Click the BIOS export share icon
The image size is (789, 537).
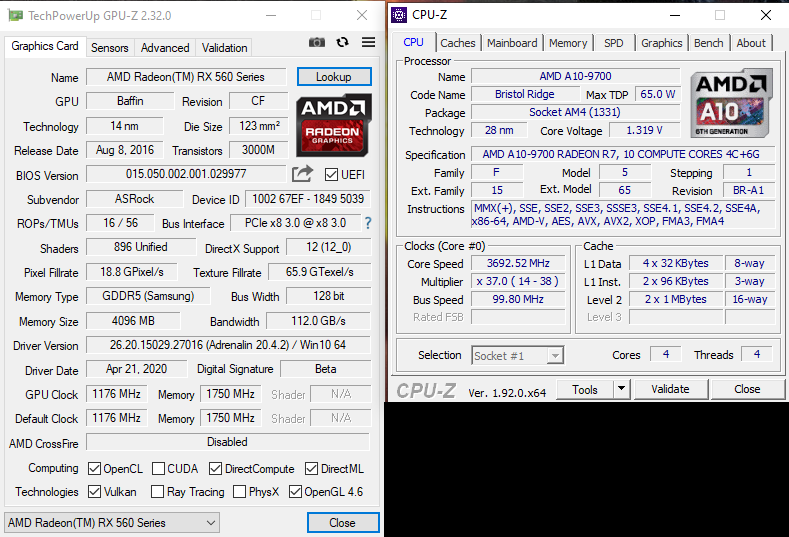click(302, 174)
